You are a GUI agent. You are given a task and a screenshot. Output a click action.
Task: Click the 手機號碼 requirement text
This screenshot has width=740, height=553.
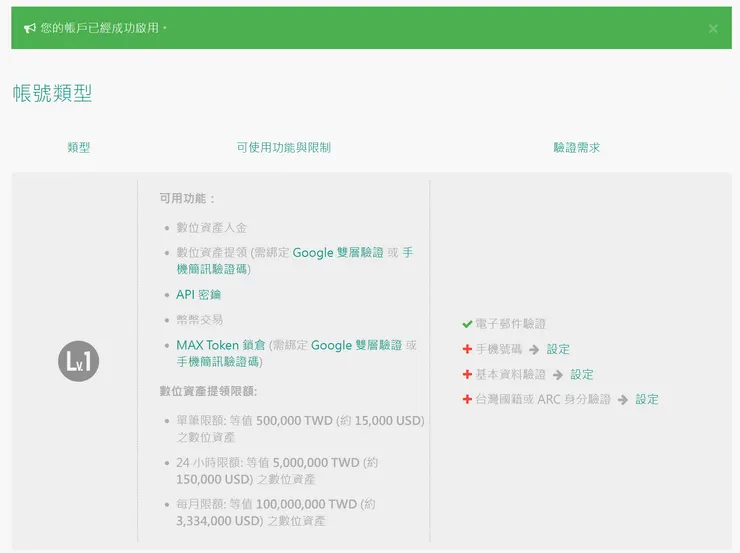click(499, 349)
